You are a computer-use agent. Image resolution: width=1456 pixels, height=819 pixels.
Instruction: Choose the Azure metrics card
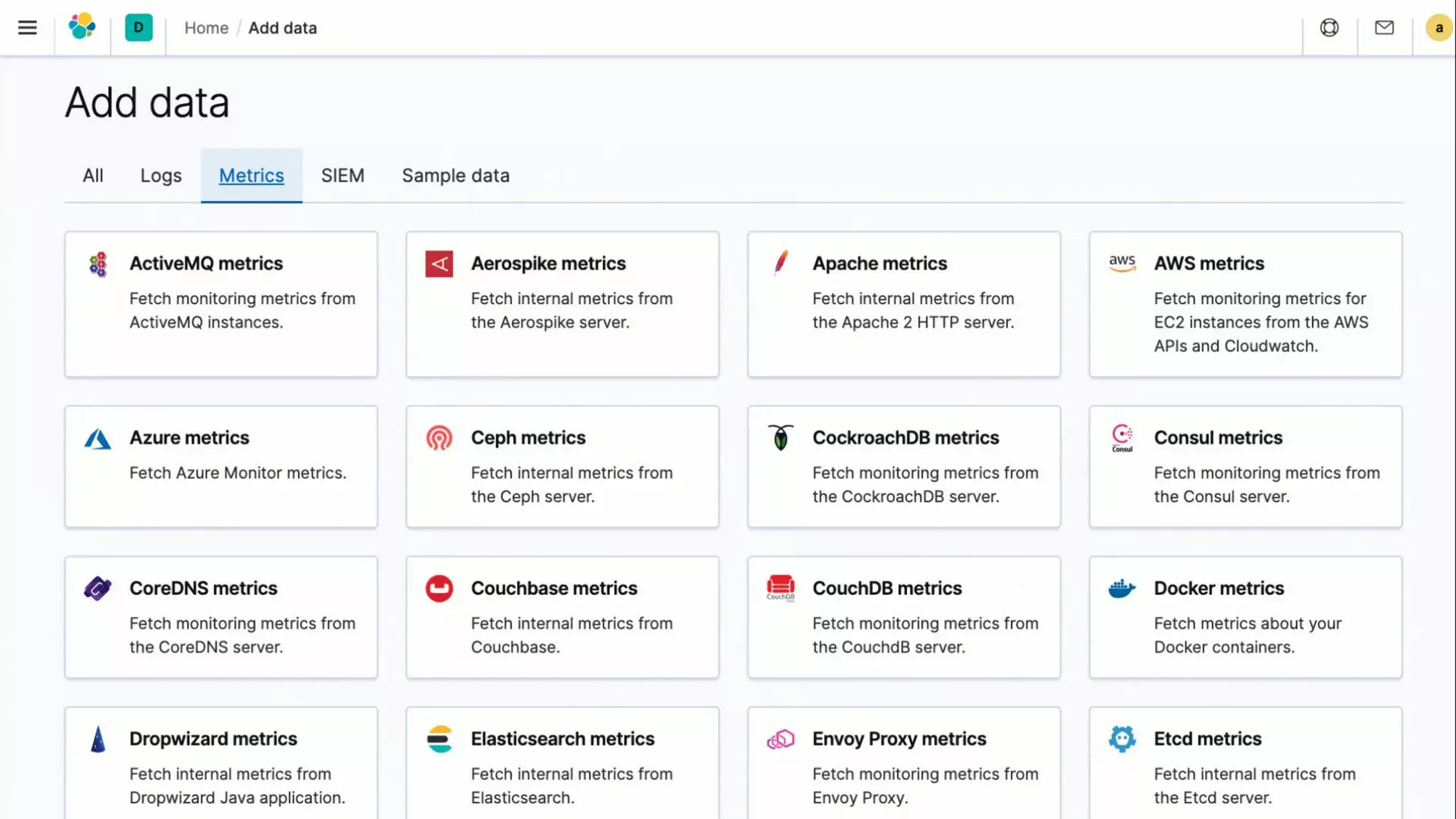(x=220, y=466)
